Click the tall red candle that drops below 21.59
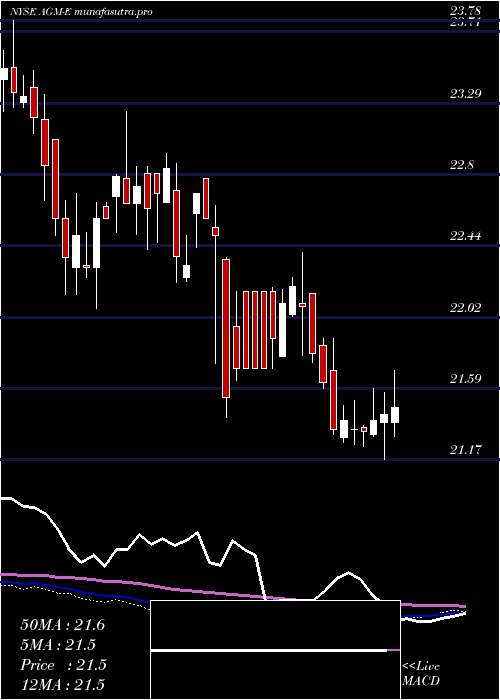The width and height of the screenshot is (500, 700). (x=226, y=328)
